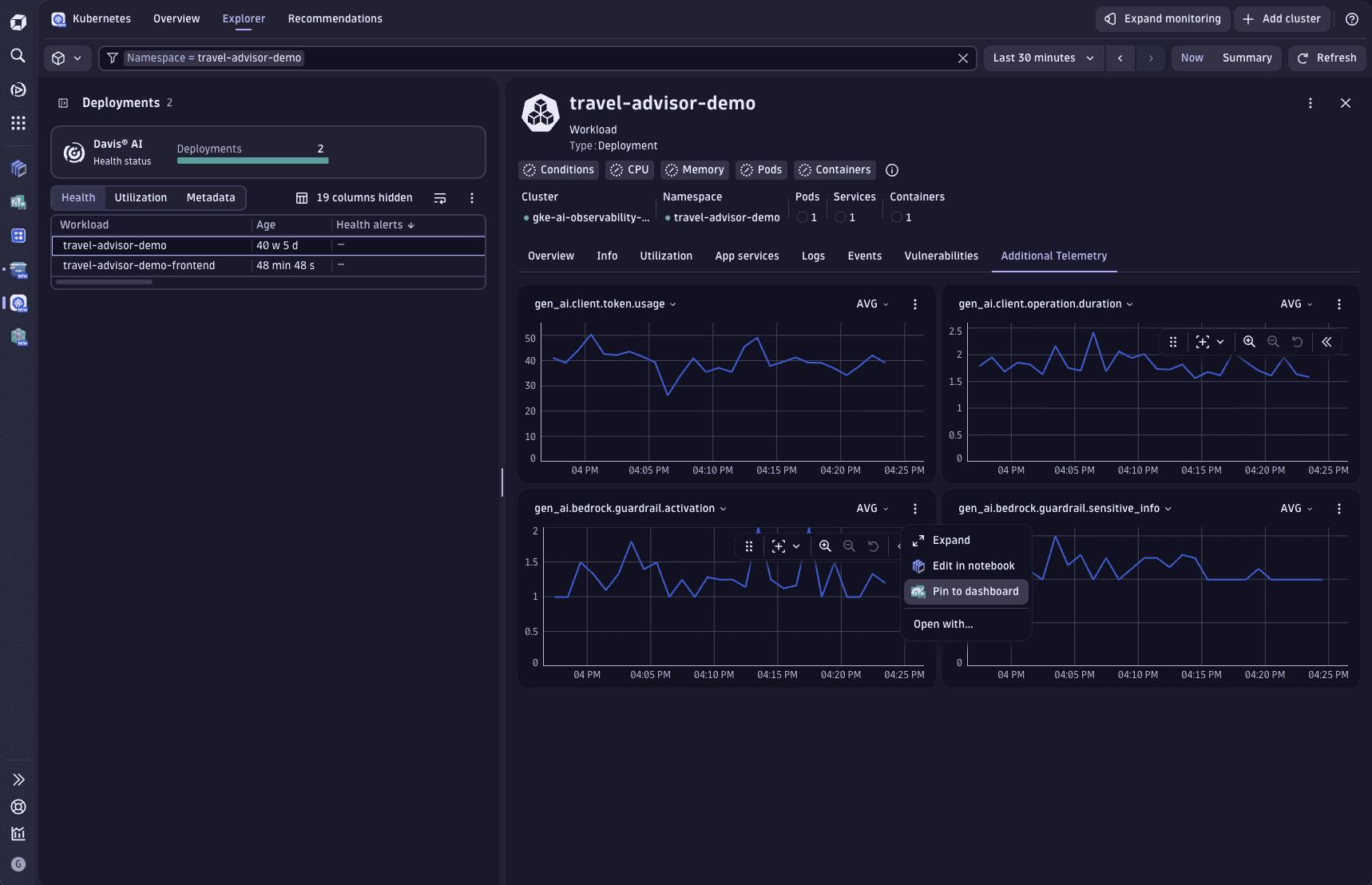The width and height of the screenshot is (1372, 885).
Task: Select the Notebooks icon in the sidebar
Action: [x=18, y=169]
